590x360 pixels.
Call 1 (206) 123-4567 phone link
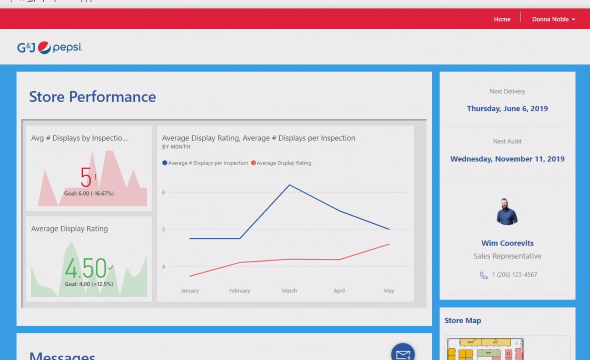click(514, 275)
